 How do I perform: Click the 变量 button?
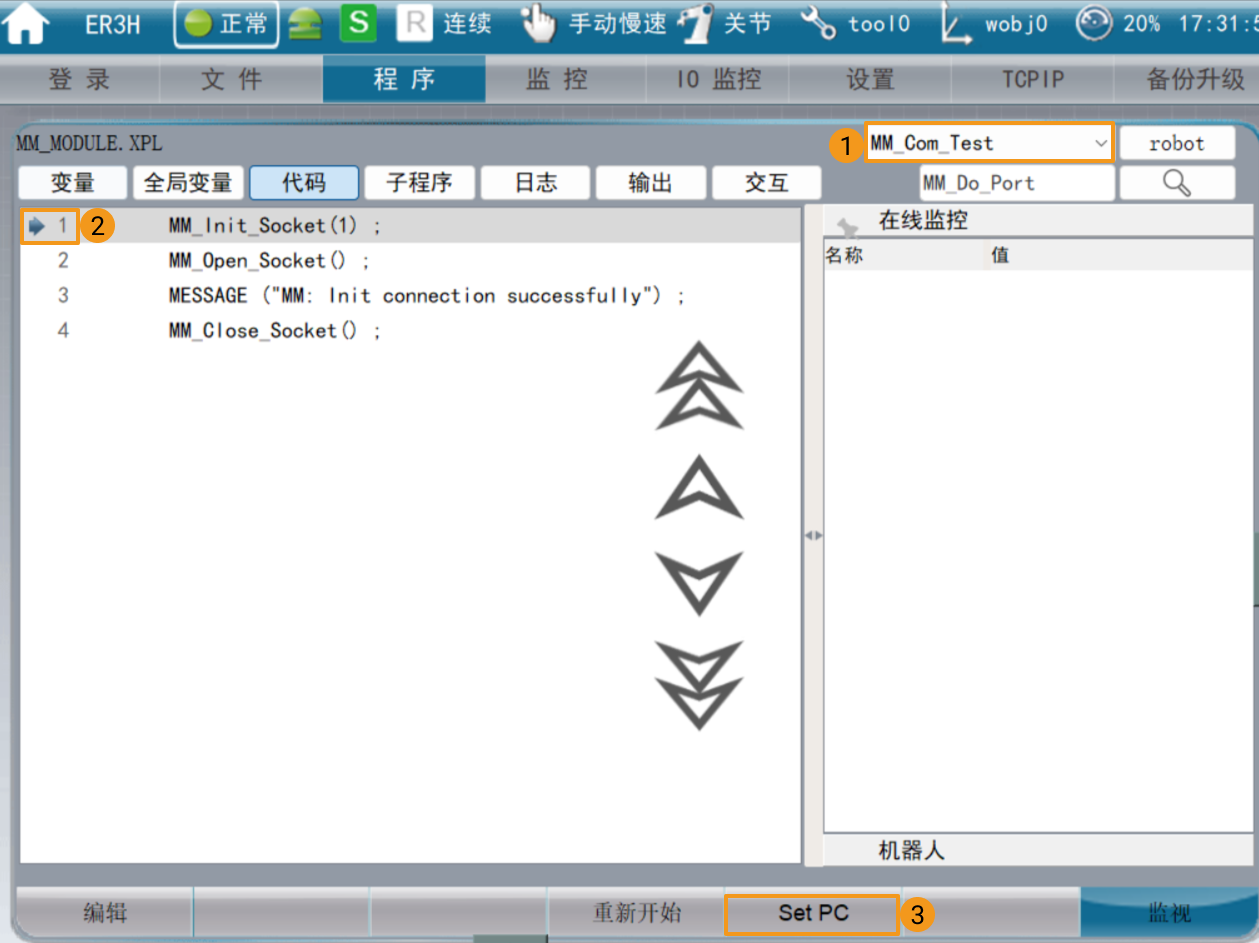coord(73,183)
